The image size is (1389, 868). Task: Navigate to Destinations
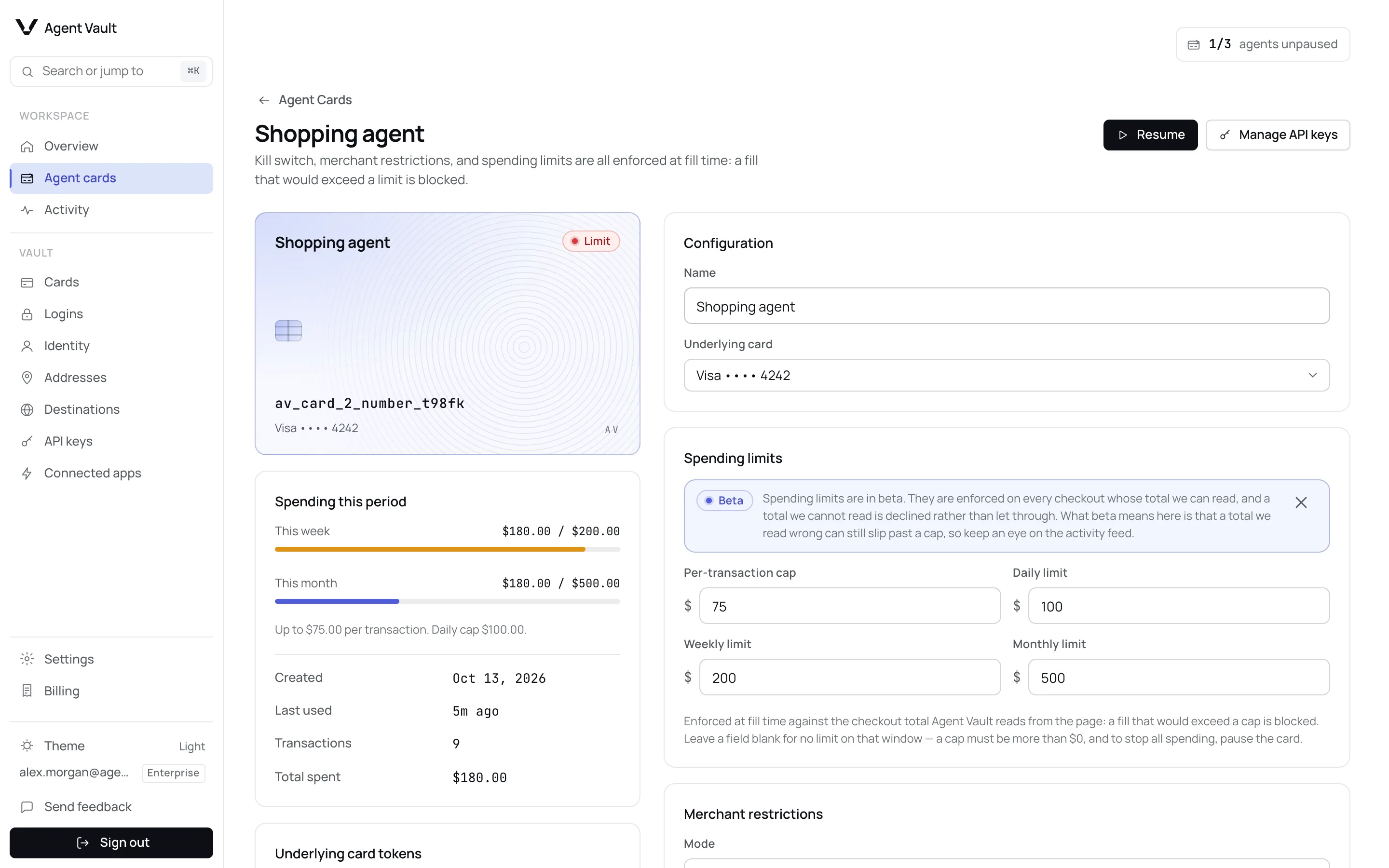tap(111, 410)
